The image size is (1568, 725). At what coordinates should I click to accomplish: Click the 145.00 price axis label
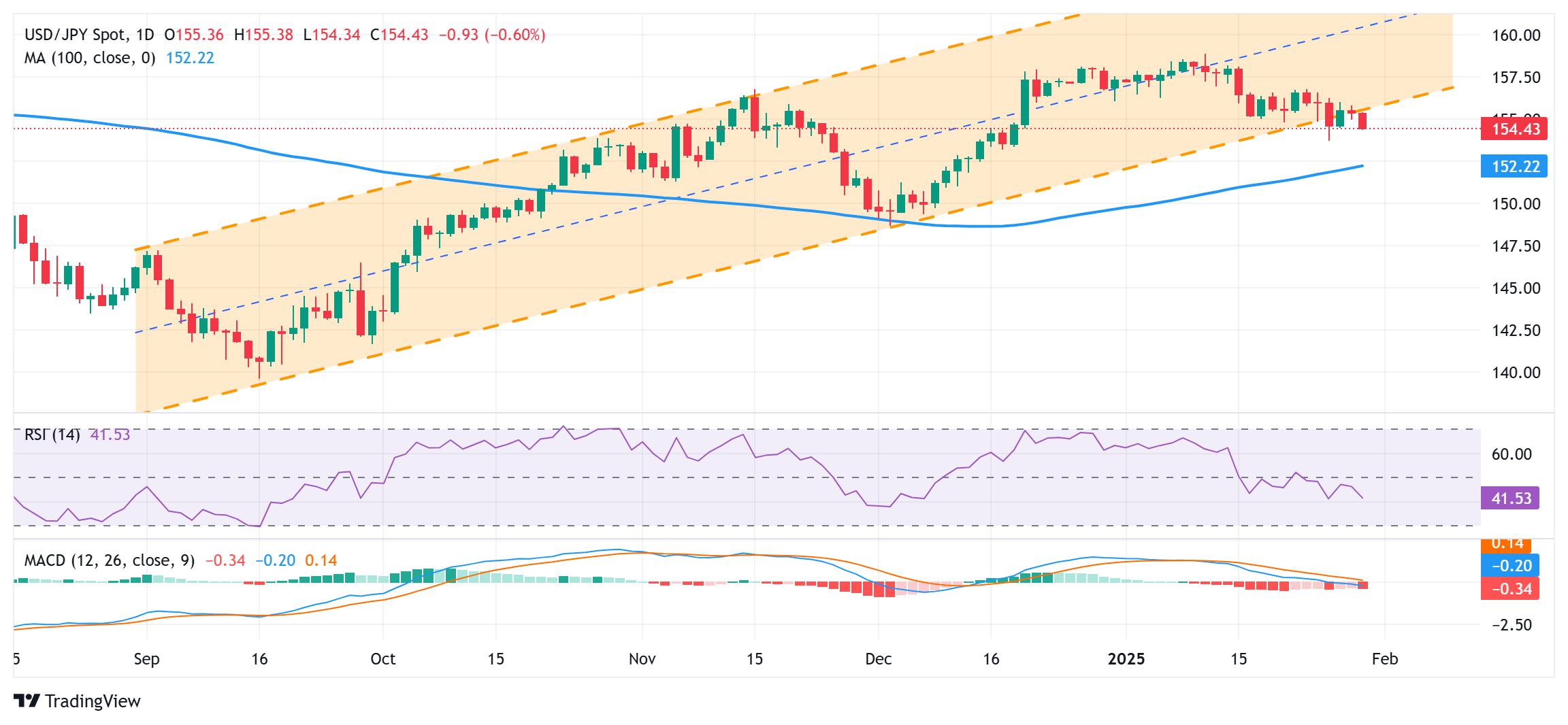tap(1515, 288)
